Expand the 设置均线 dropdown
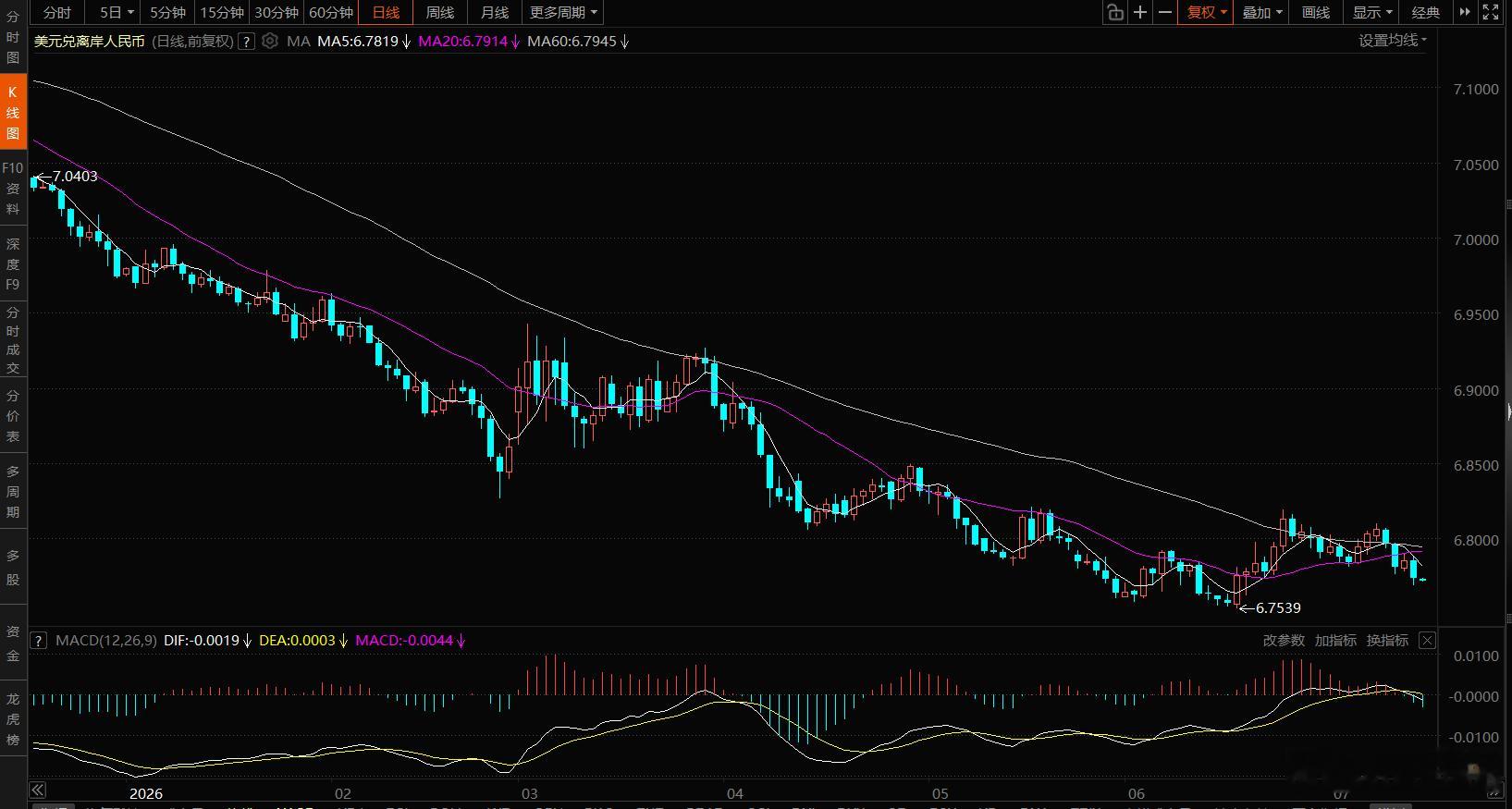 click(1393, 41)
